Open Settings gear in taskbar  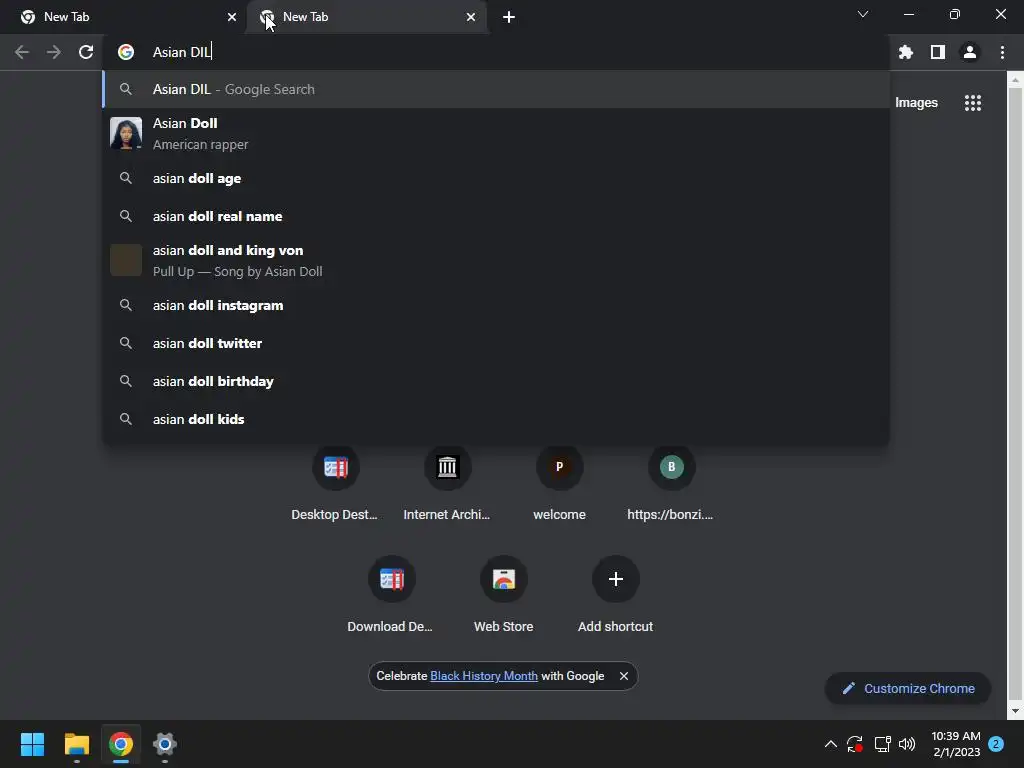pyautogui.click(x=165, y=744)
